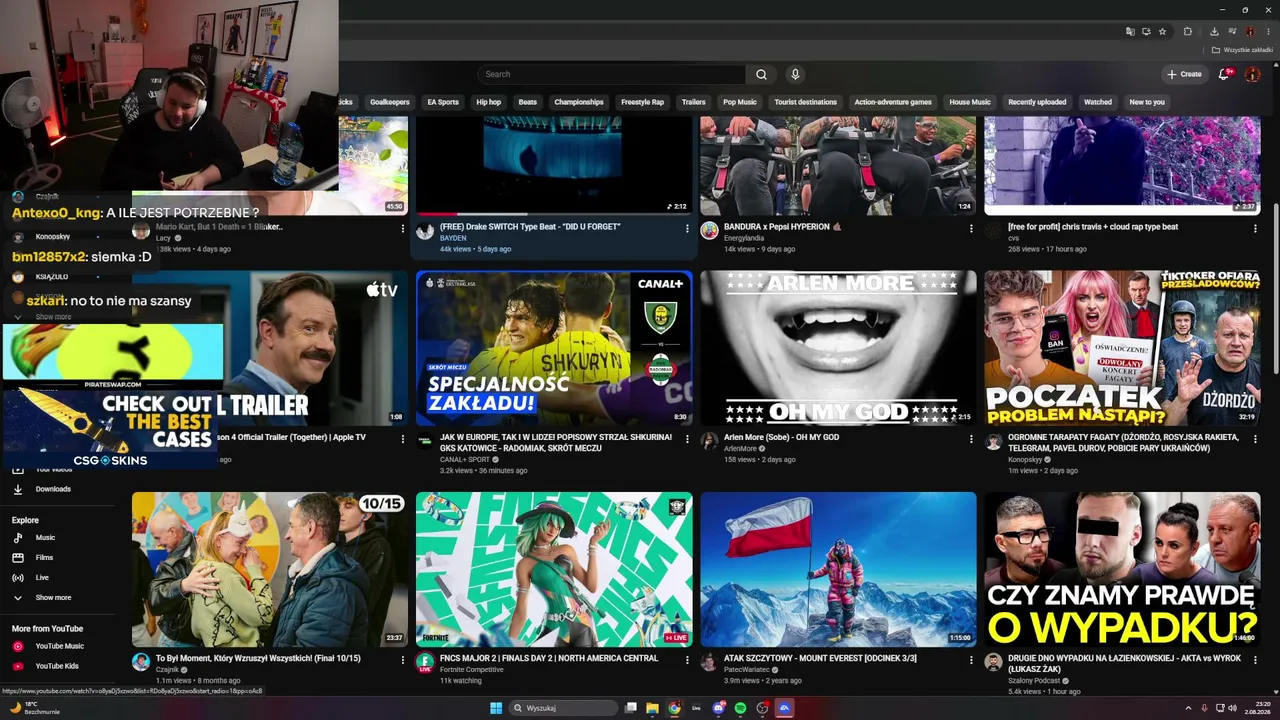Select the Hip hop filter chip

[489, 102]
